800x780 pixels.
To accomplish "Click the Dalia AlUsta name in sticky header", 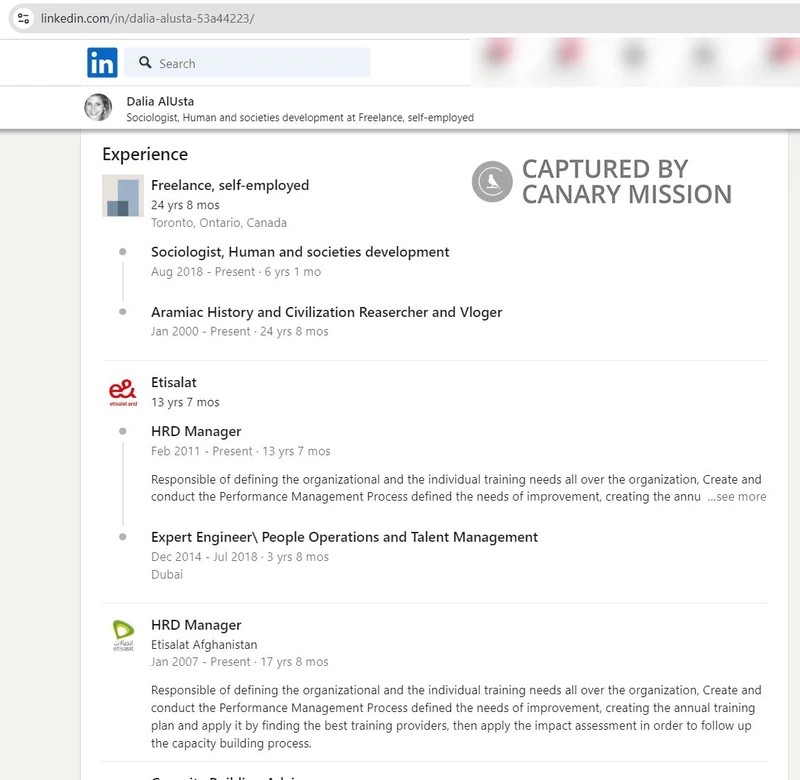I will pos(160,101).
